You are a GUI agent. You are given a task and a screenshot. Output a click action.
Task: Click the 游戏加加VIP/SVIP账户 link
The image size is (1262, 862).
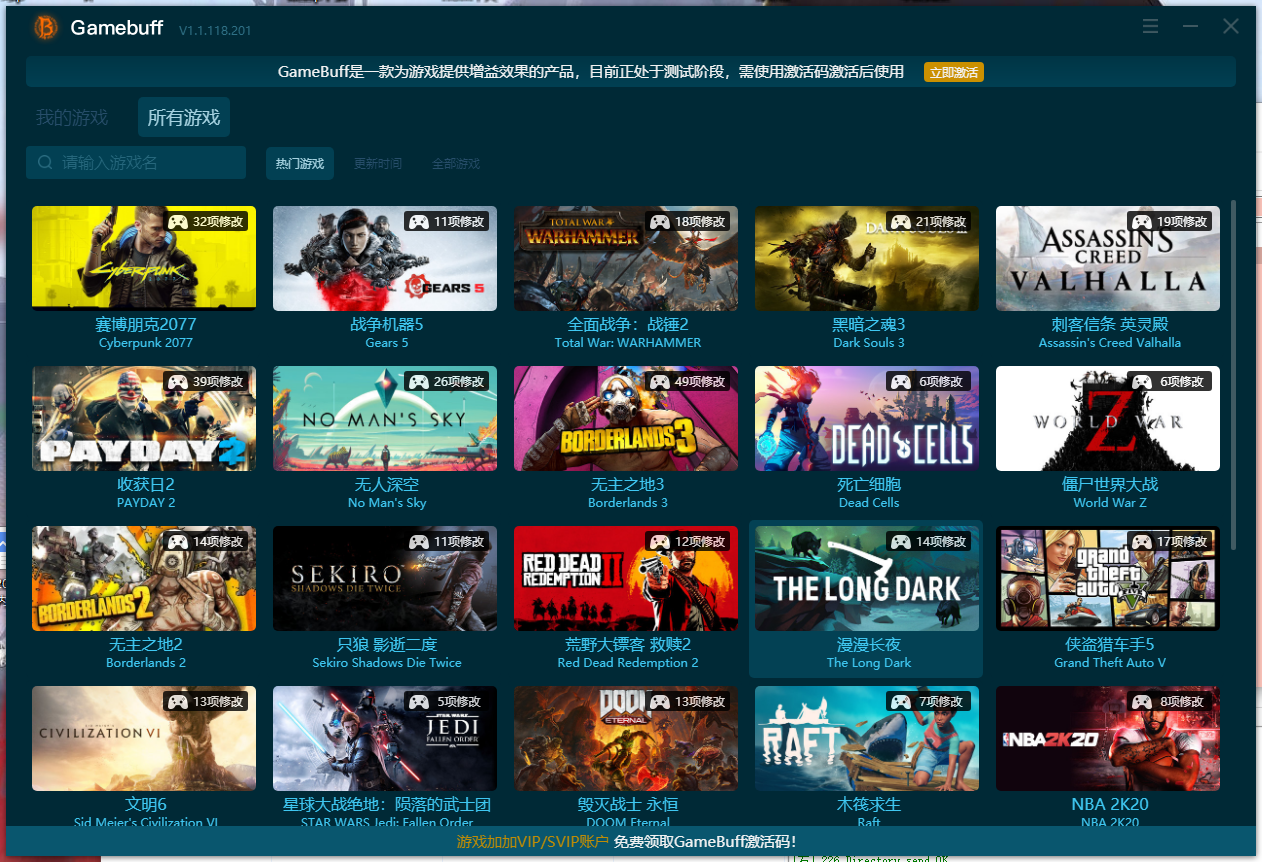pos(532,841)
